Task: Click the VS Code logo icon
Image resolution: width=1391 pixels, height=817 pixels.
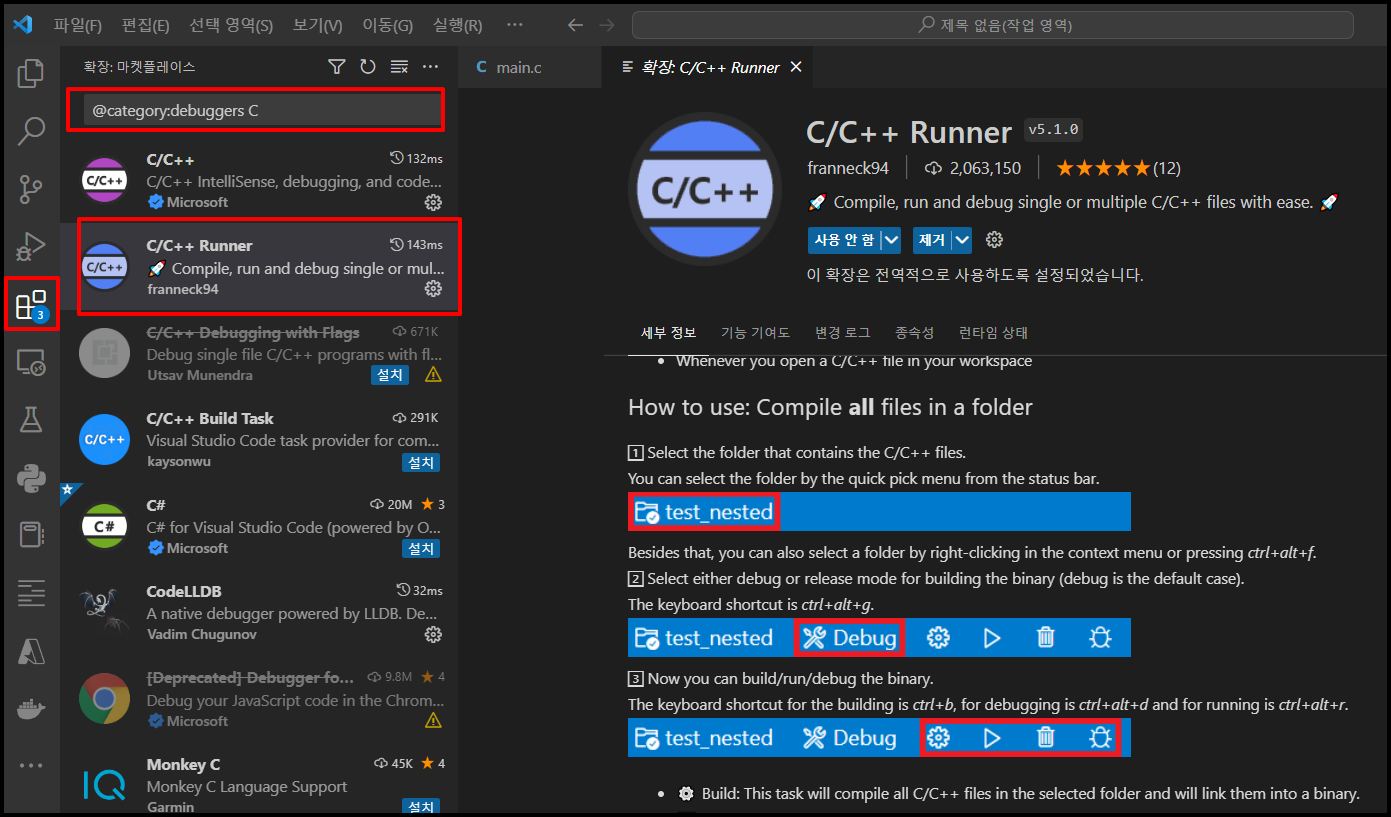Action: [23, 25]
